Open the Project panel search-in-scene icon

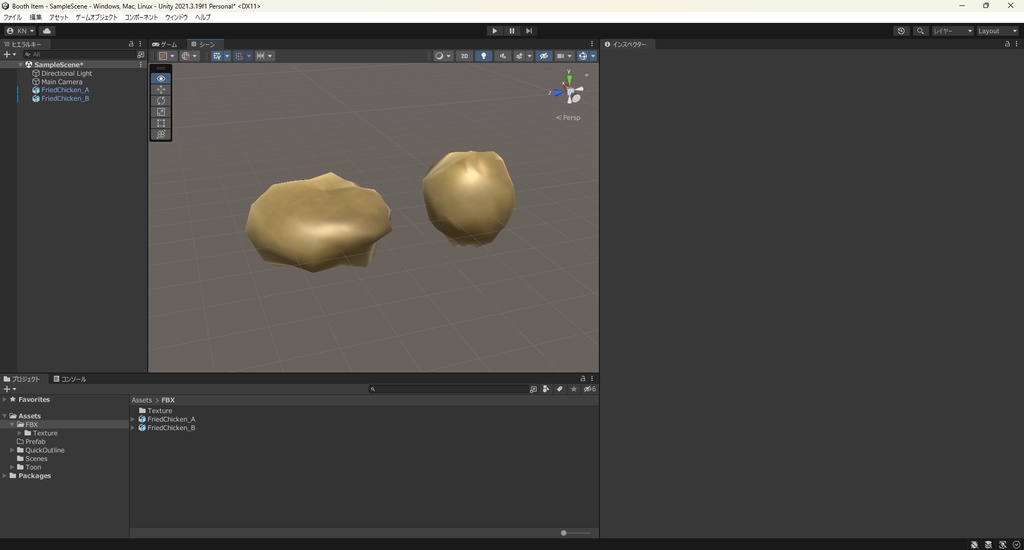point(533,389)
